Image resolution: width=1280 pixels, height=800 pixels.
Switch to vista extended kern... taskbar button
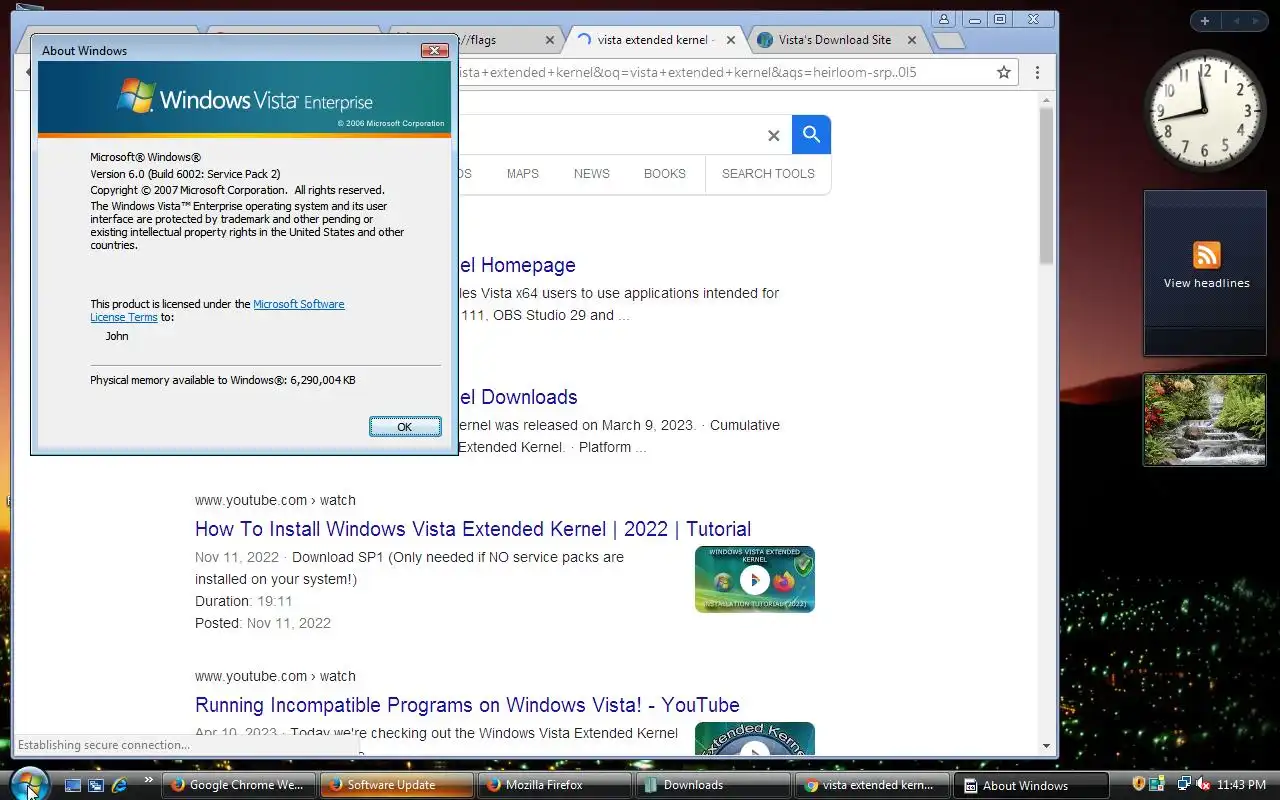point(871,785)
